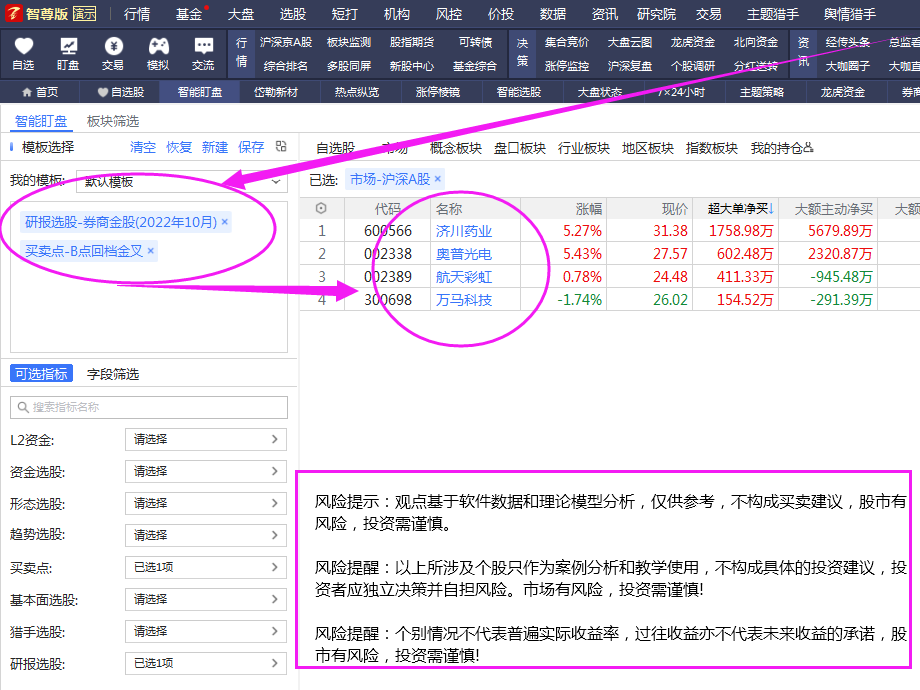Expand the 猎手选股 selector

(x=205, y=631)
